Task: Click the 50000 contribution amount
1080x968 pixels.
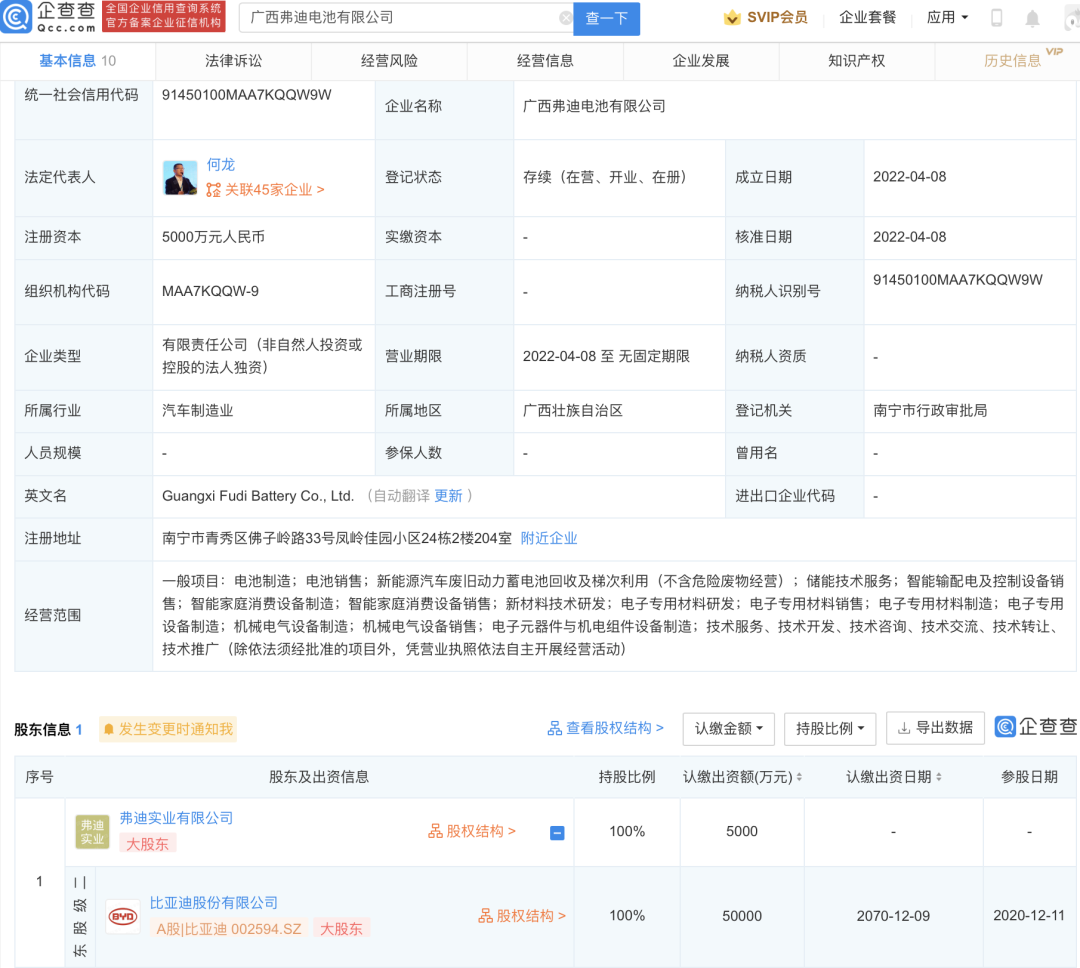Action: coord(742,916)
